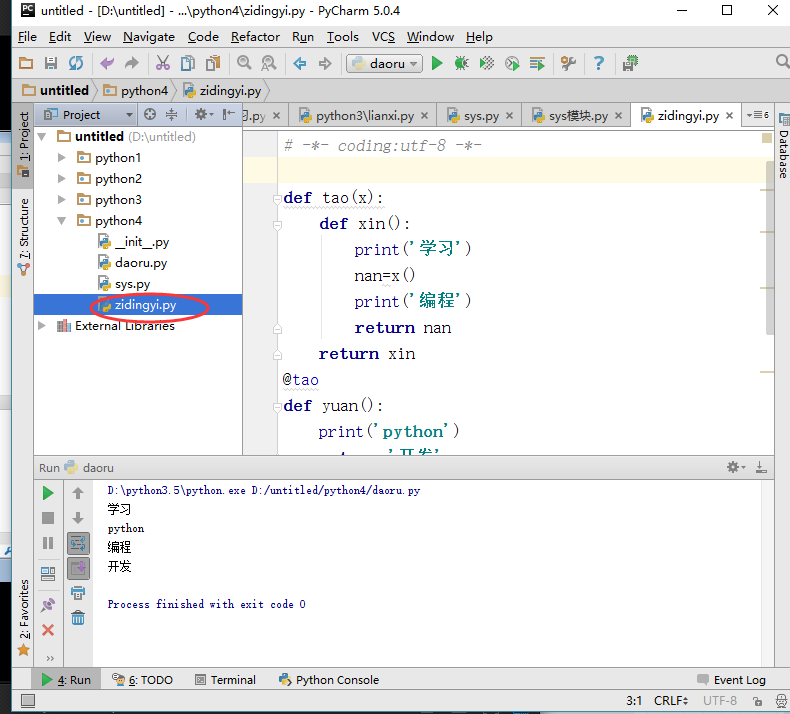Open the daoru run configuration dropdown
The height and width of the screenshot is (714, 790).
[384, 63]
